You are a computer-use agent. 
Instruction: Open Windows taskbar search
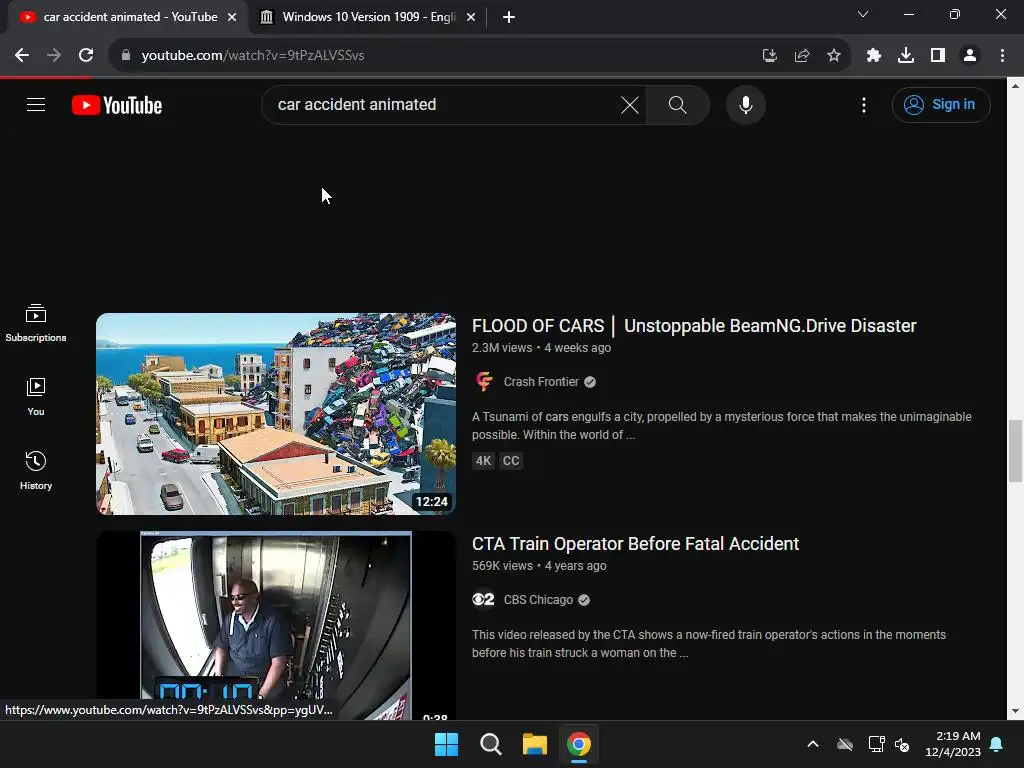pyautogui.click(x=490, y=744)
